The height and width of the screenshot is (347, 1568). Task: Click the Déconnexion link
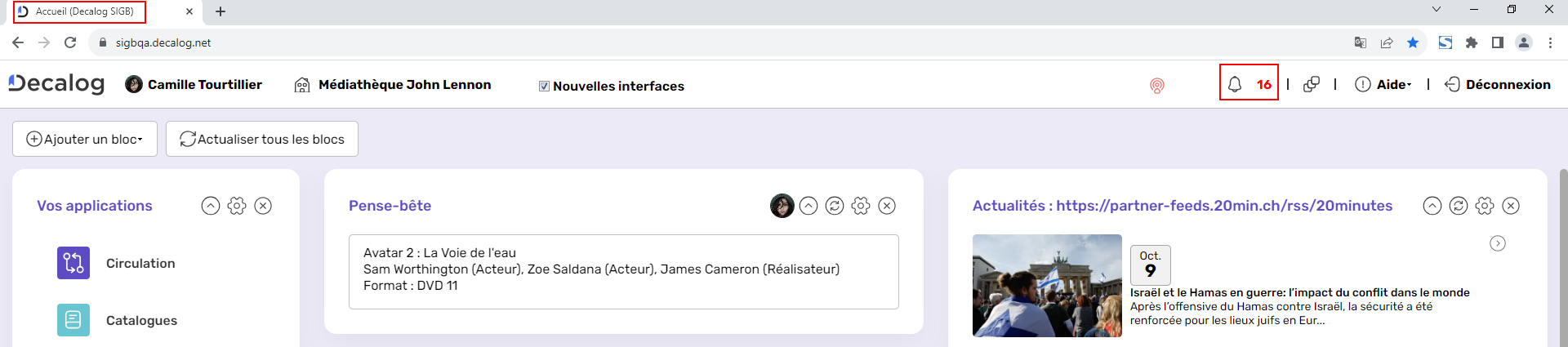(1498, 84)
